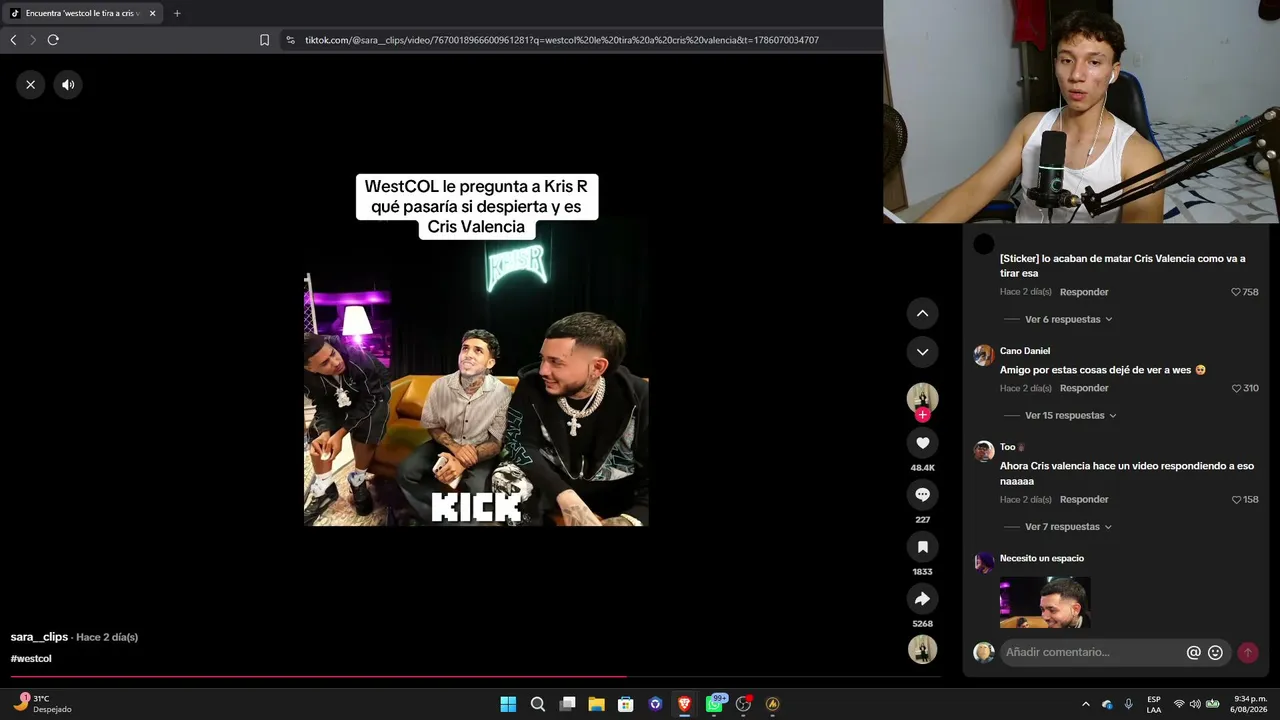Open the Wi-Fi network tray icon
Screen dimensions: 1280x720
click(x=1179, y=704)
